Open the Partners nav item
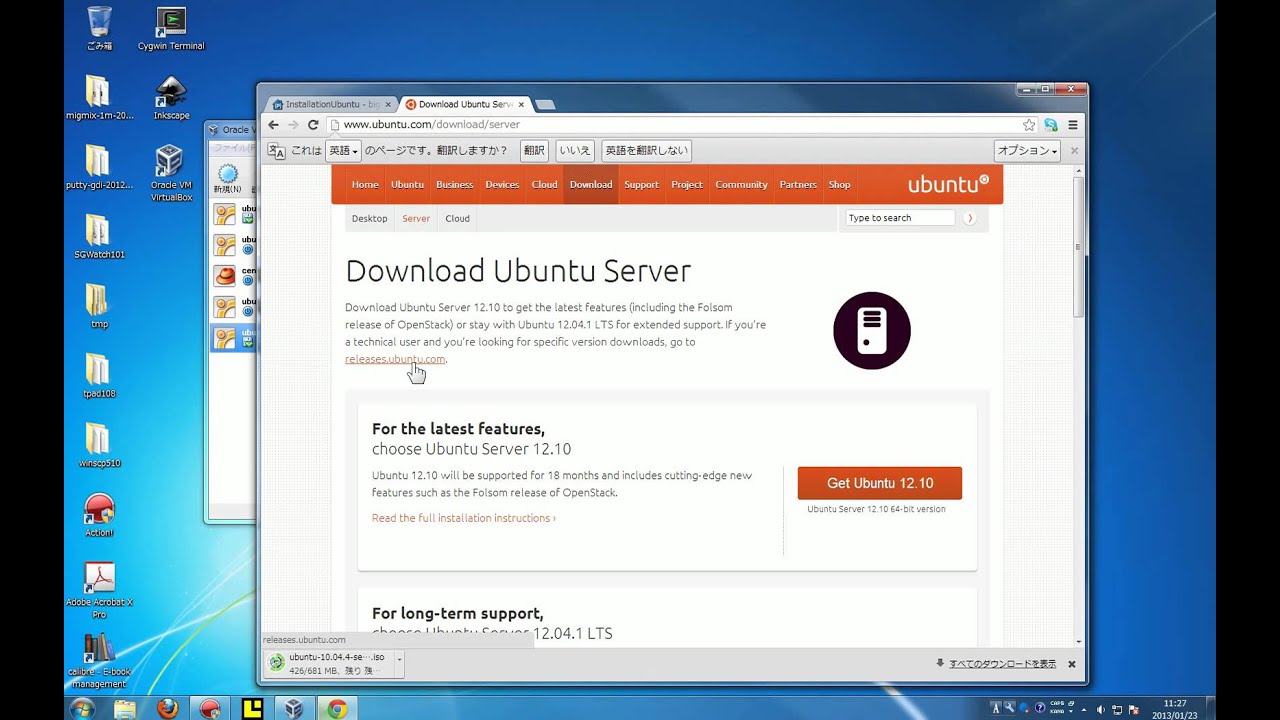This screenshot has width=1280, height=720. 798,185
